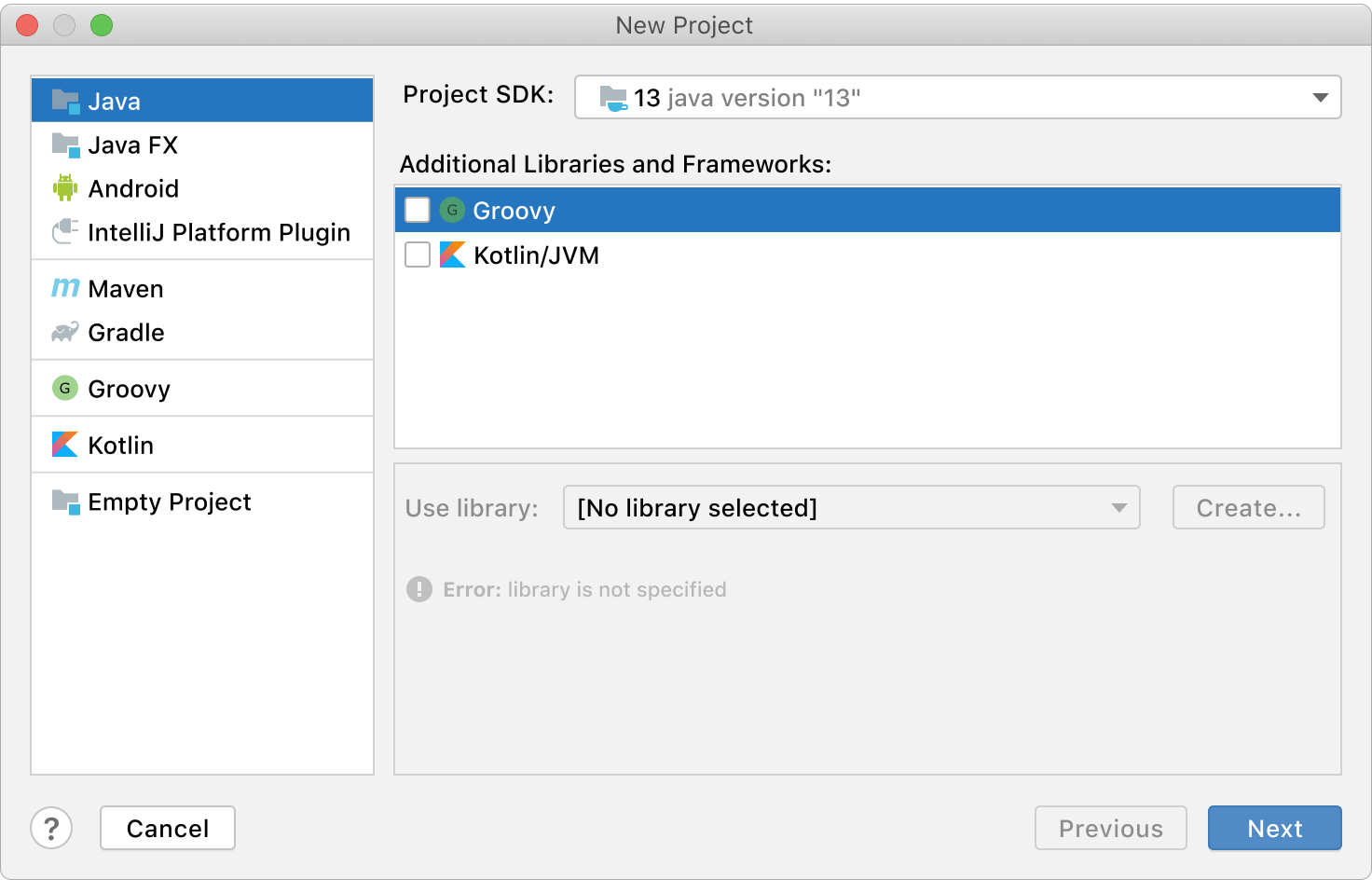Screen dimensions: 1372x880
Task: Click the IntelliJ Platform Plugin icon
Action: (x=65, y=231)
